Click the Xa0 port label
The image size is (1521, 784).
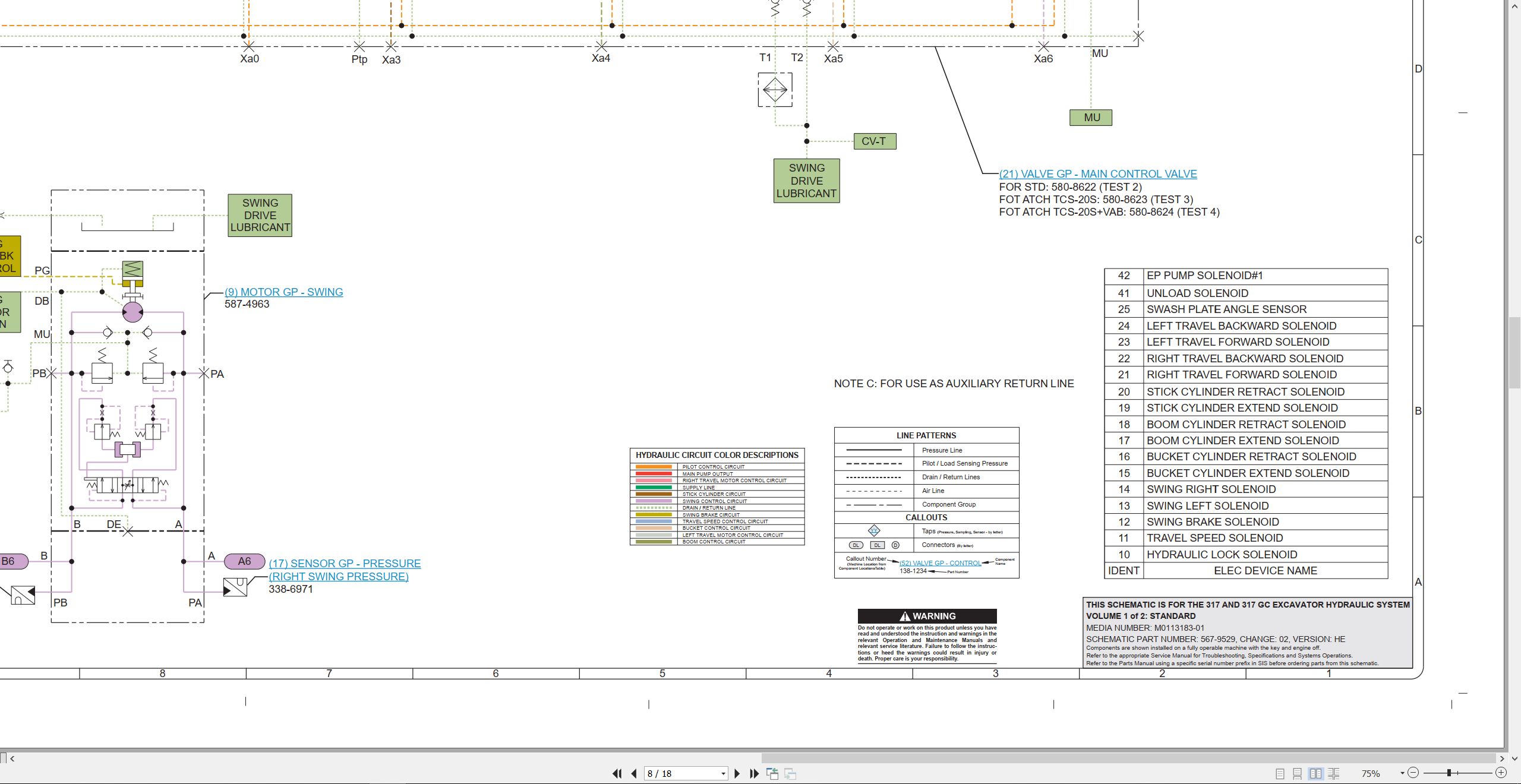tap(250, 59)
